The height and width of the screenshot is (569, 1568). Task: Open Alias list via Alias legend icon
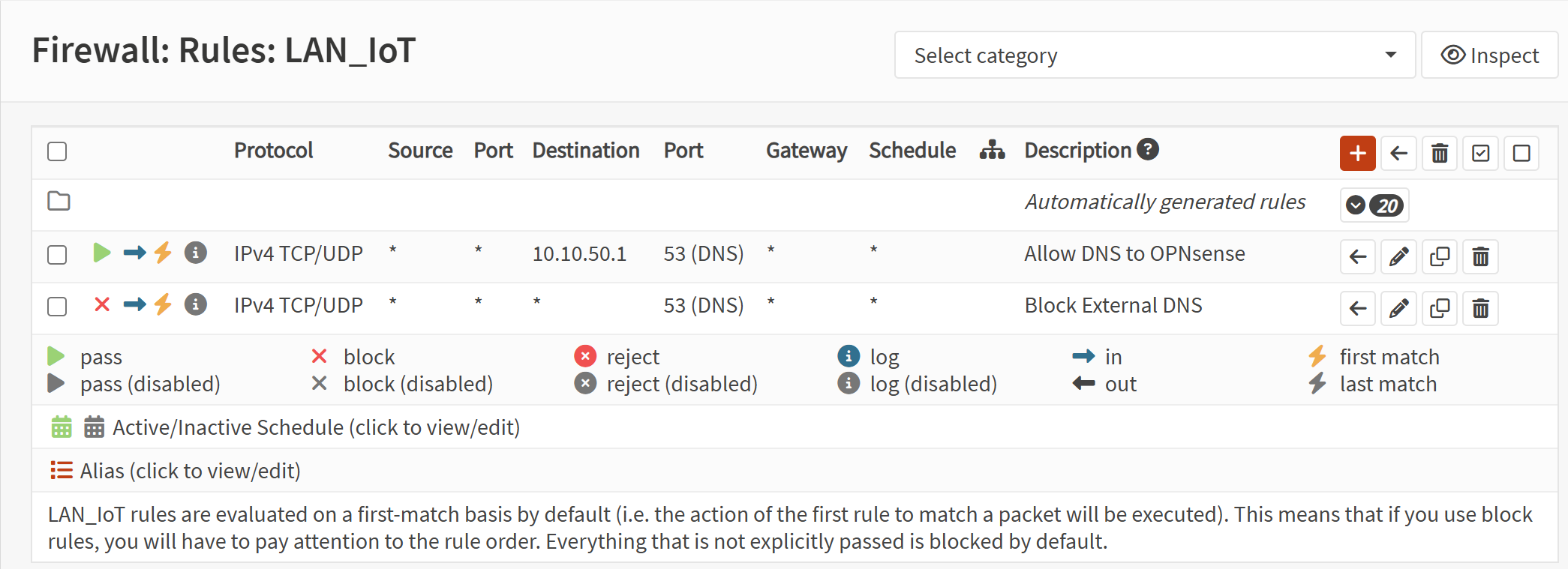(x=62, y=470)
